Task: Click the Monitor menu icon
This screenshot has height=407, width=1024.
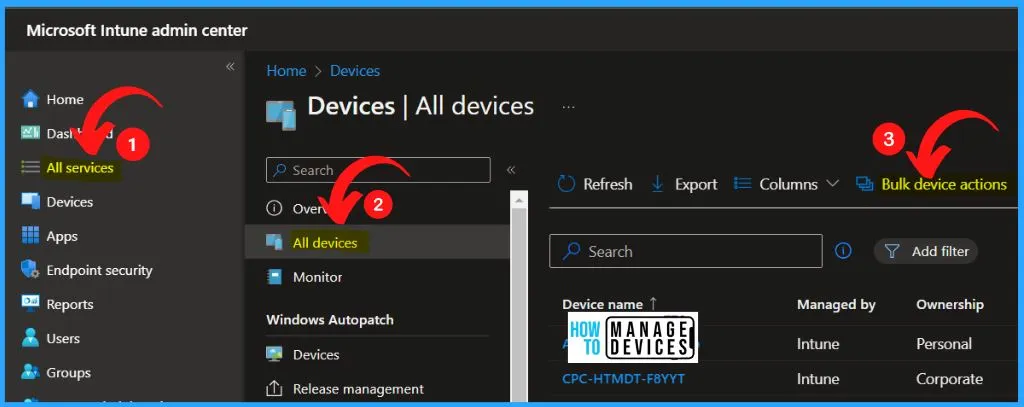Action: click(274, 277)
